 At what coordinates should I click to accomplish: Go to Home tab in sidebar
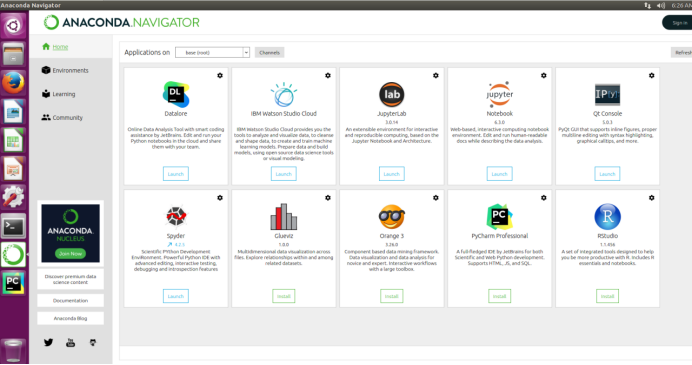pos(55,47)
